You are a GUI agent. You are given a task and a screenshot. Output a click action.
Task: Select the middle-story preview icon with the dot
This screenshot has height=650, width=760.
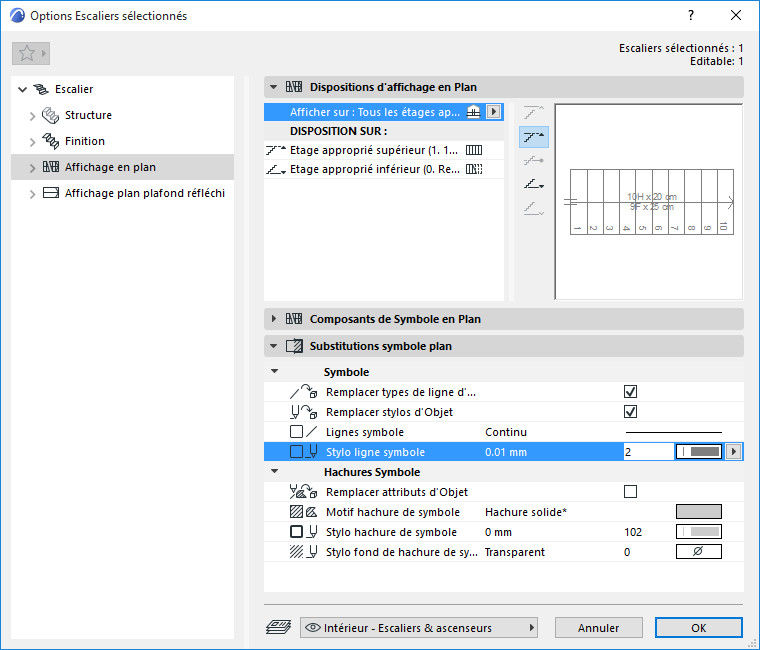coord(534,160)
